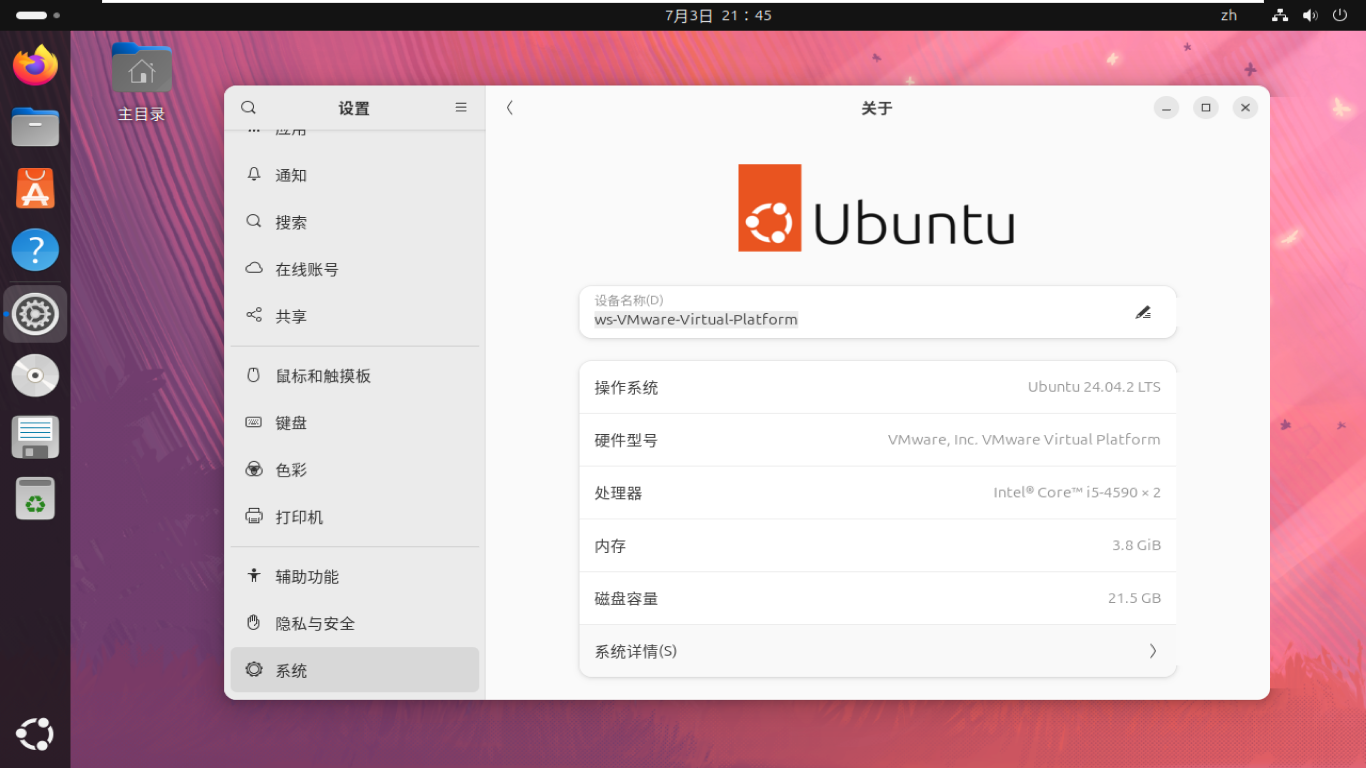Click the 关于 window title

point(876,108)
